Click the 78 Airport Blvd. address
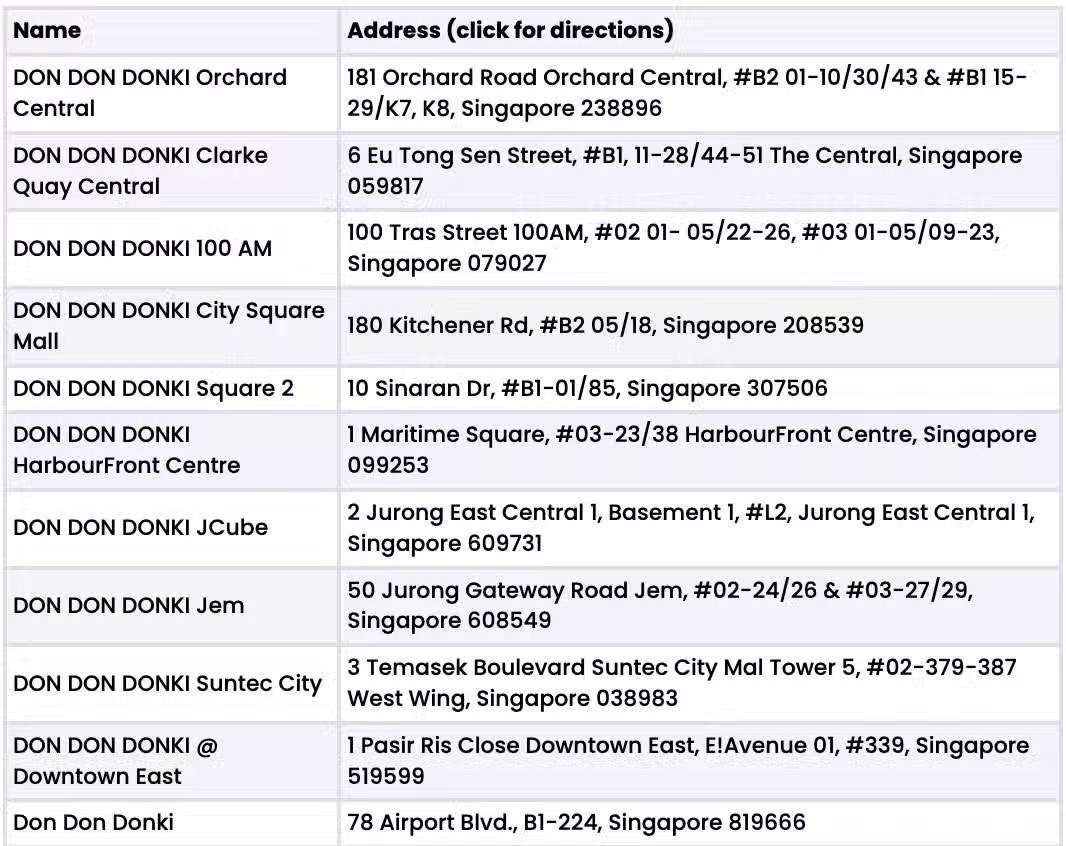 click(x=577, y=823)
